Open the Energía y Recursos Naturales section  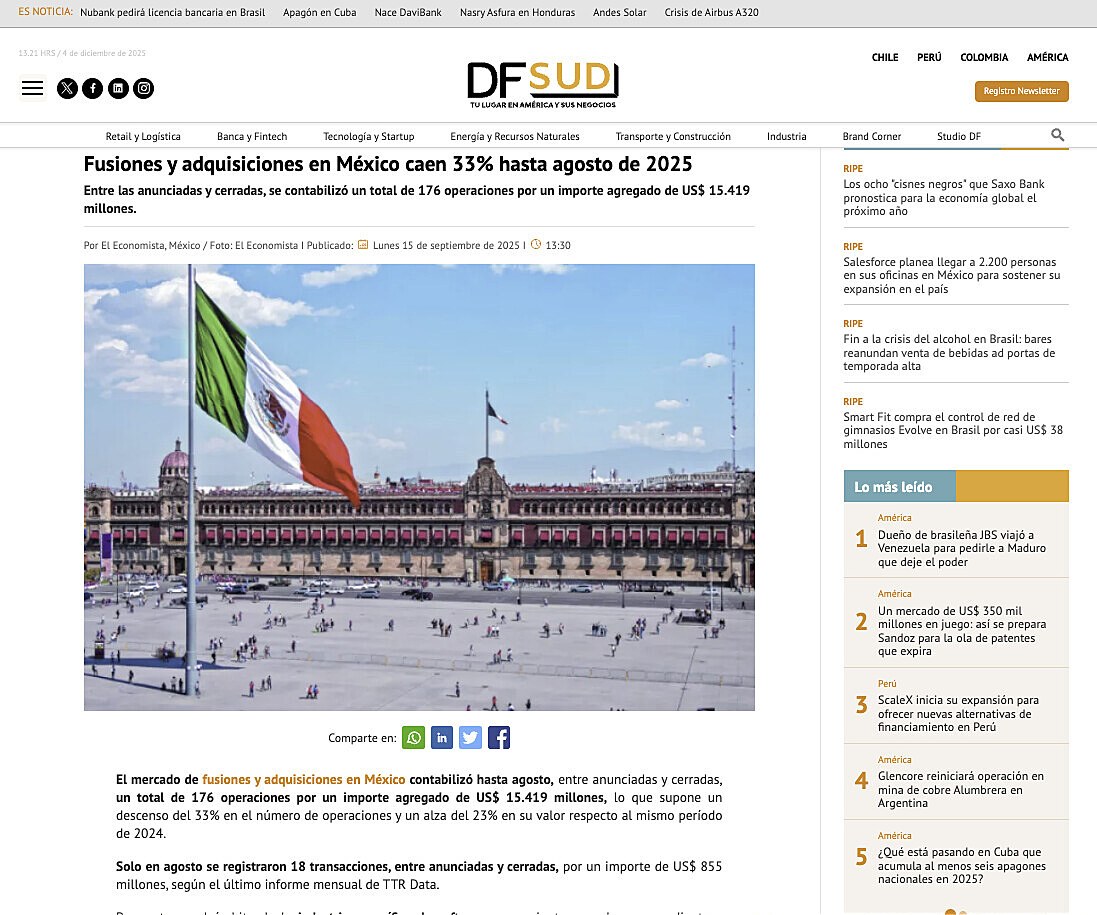pos(516,135)
